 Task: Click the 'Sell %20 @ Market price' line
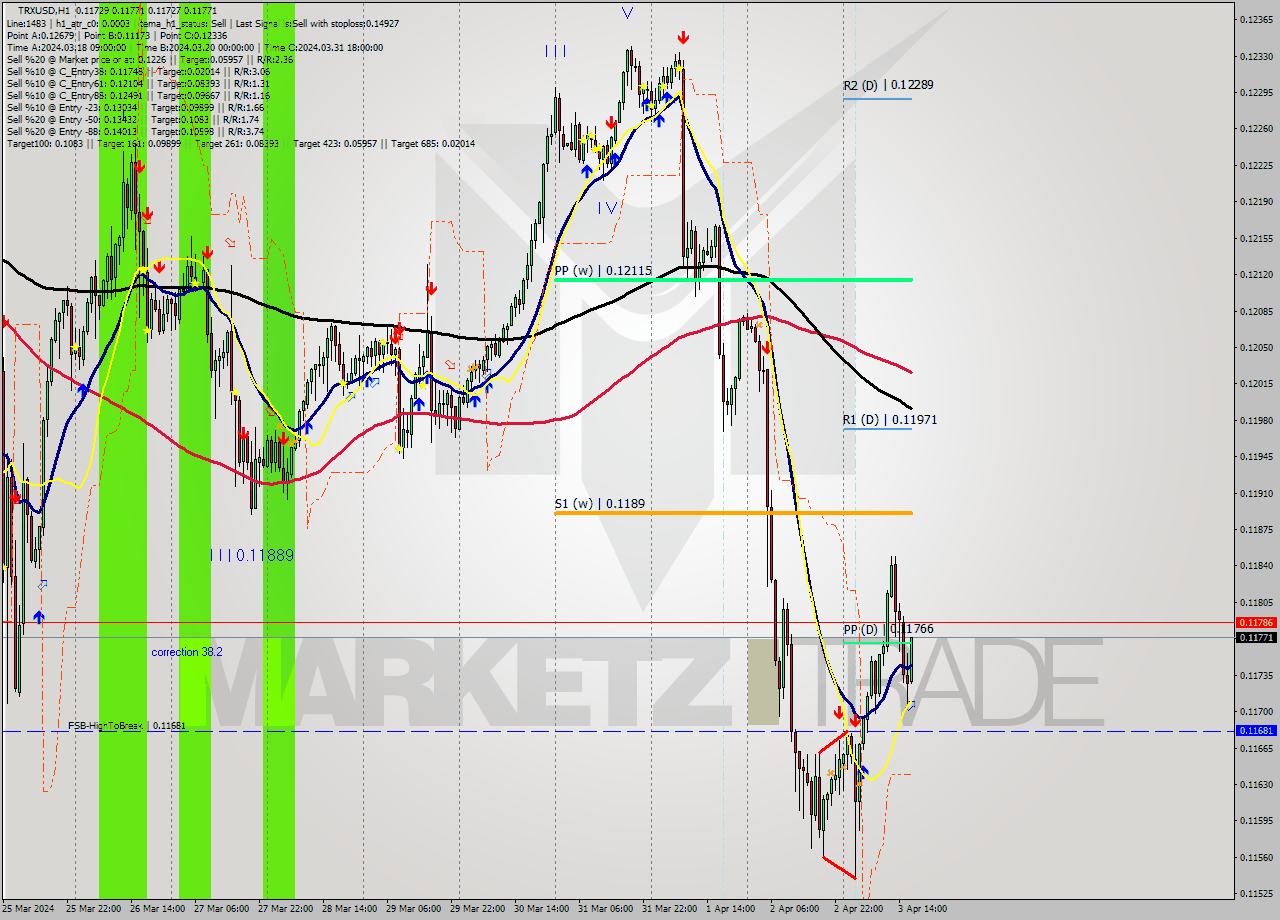[x=150, y=59]
